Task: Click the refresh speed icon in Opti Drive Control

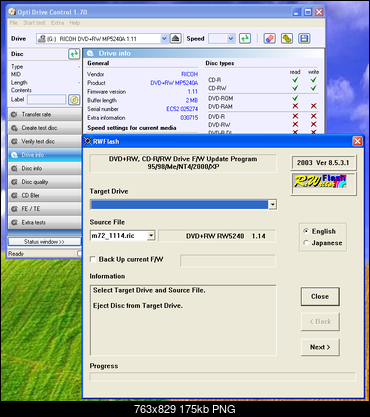Action: [245, 38]
